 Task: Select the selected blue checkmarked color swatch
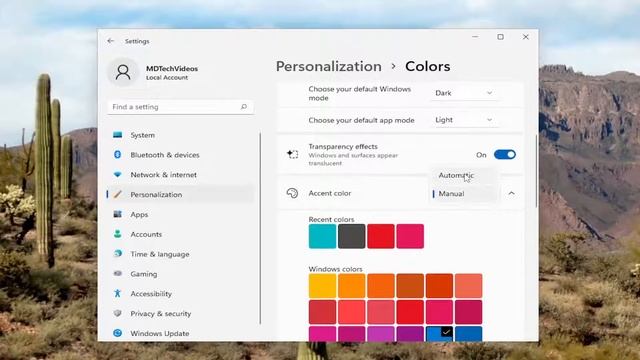[439, 333]
